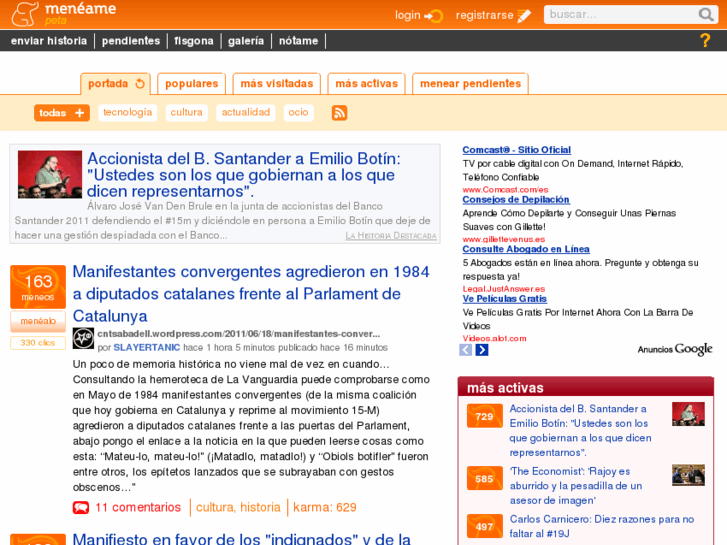Open the historia tag link
The height and width of the screenshot is (545, 727).
click(x=261, y=507)
